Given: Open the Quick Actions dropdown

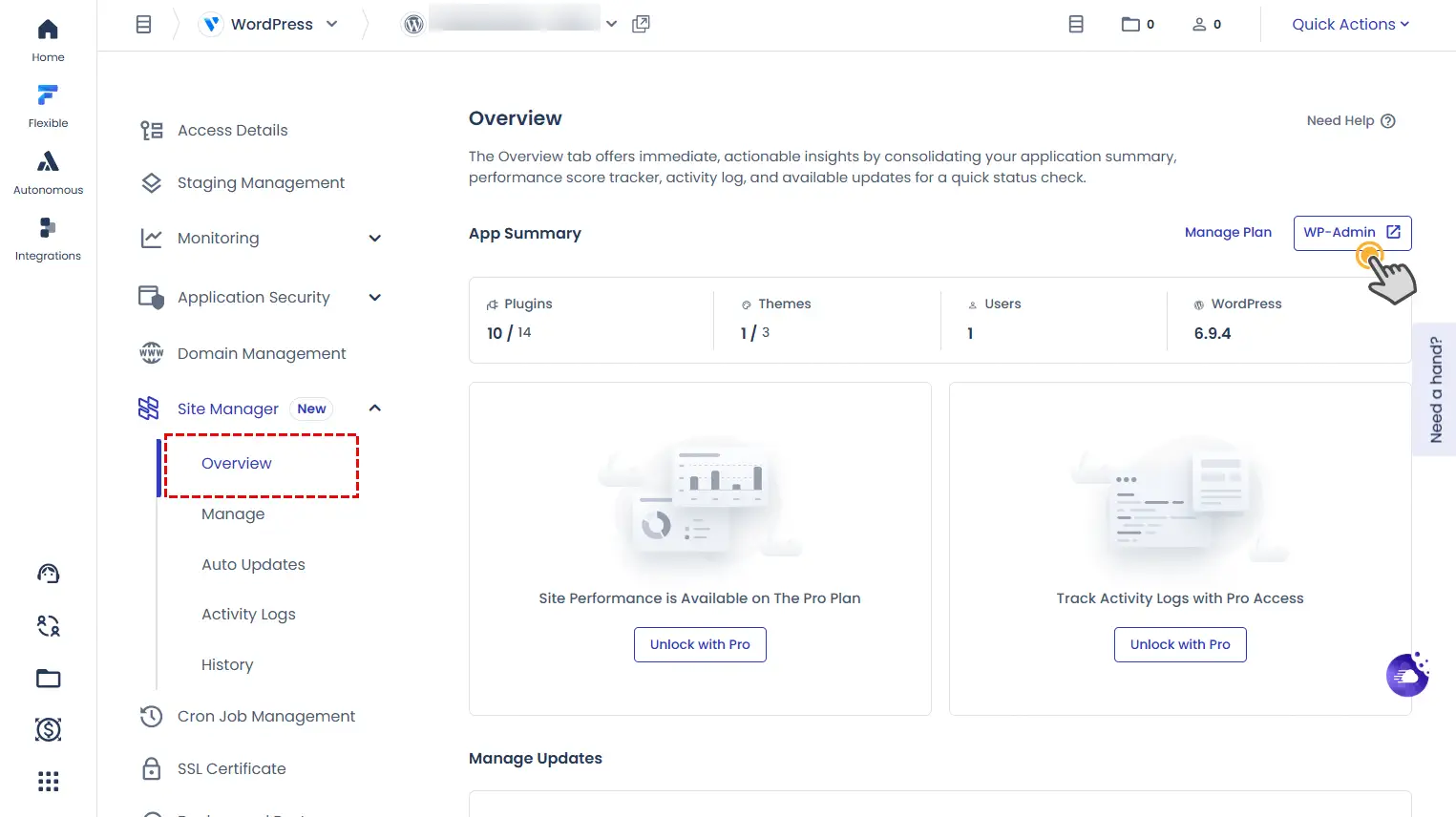Looking at the screenshot, I should (x=1350, y=24).
